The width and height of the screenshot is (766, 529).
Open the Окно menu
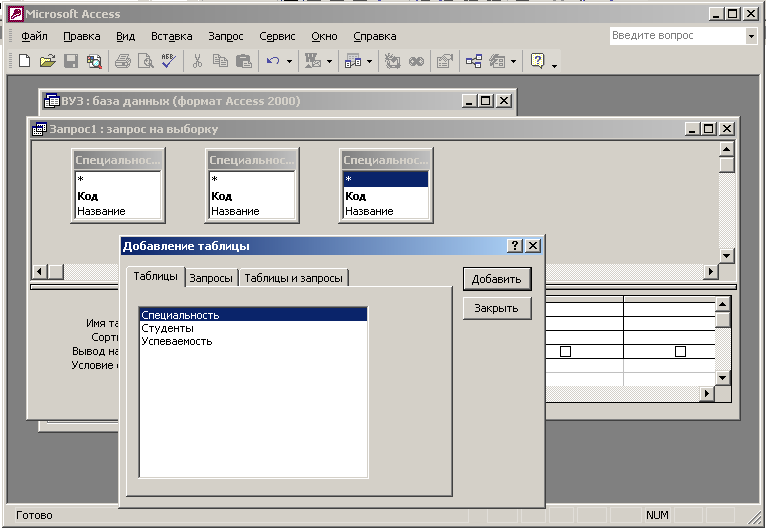pyautogui.click(x=324, y=36)
